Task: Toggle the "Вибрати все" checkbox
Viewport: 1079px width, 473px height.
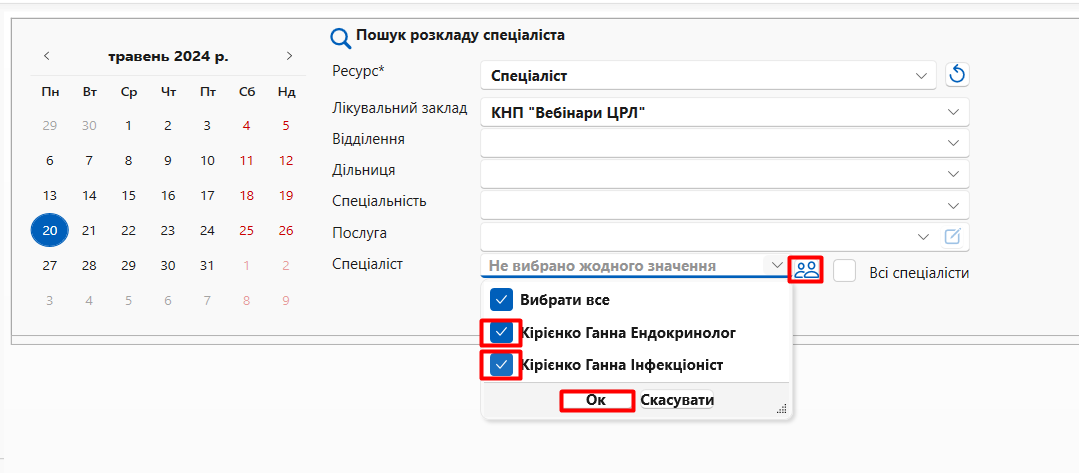Action: pos(502,299)
